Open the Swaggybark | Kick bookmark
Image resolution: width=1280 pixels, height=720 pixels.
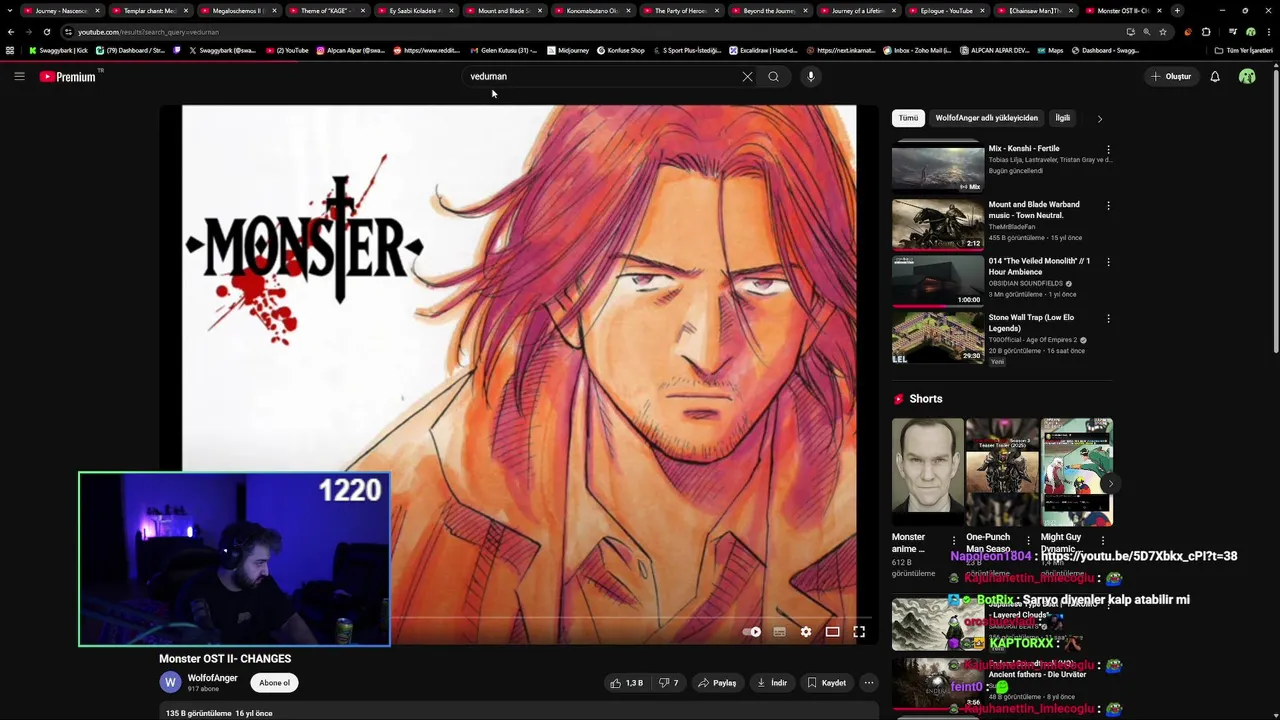[59, 50]
